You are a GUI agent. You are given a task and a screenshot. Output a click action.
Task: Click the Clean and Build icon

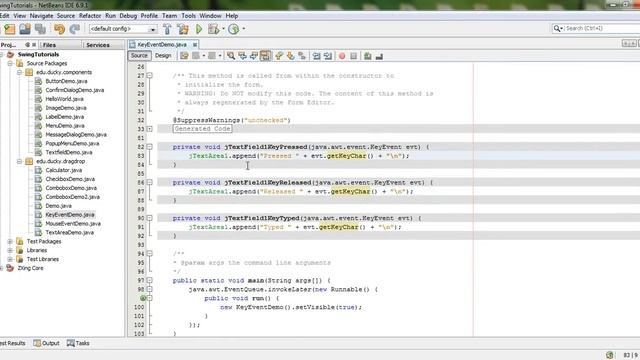pyautogui.click(x=183, y=29)
